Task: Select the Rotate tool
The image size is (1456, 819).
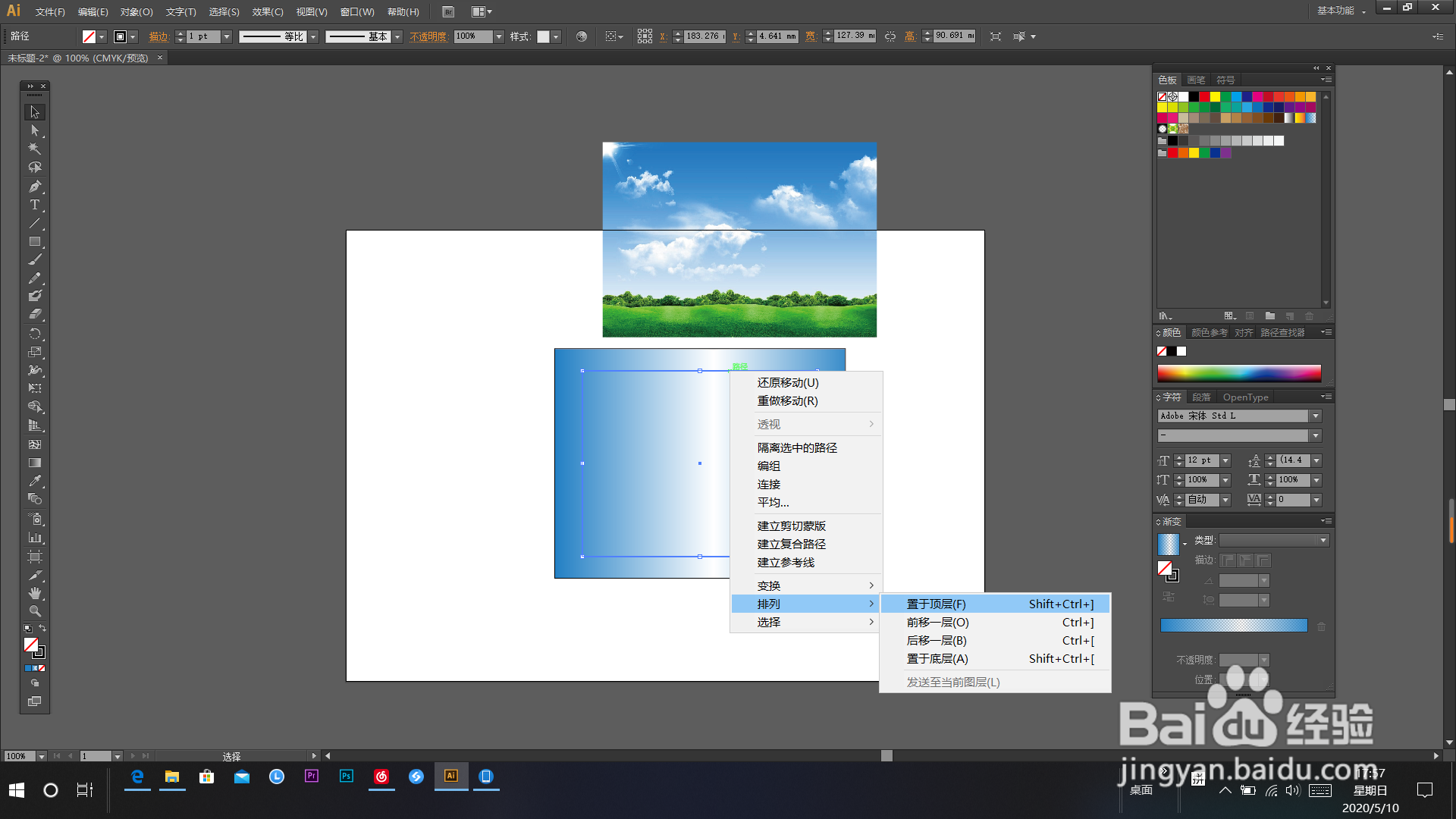Action: (34, 334)
